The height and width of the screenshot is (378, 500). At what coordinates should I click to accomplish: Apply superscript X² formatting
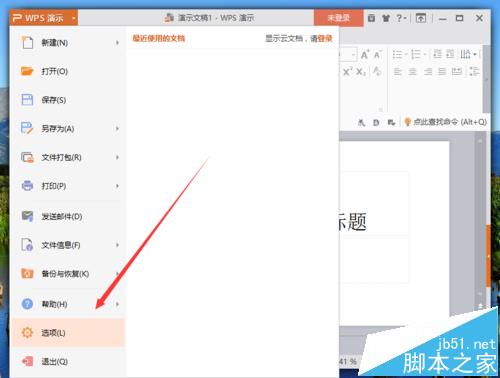coord(348,72)
